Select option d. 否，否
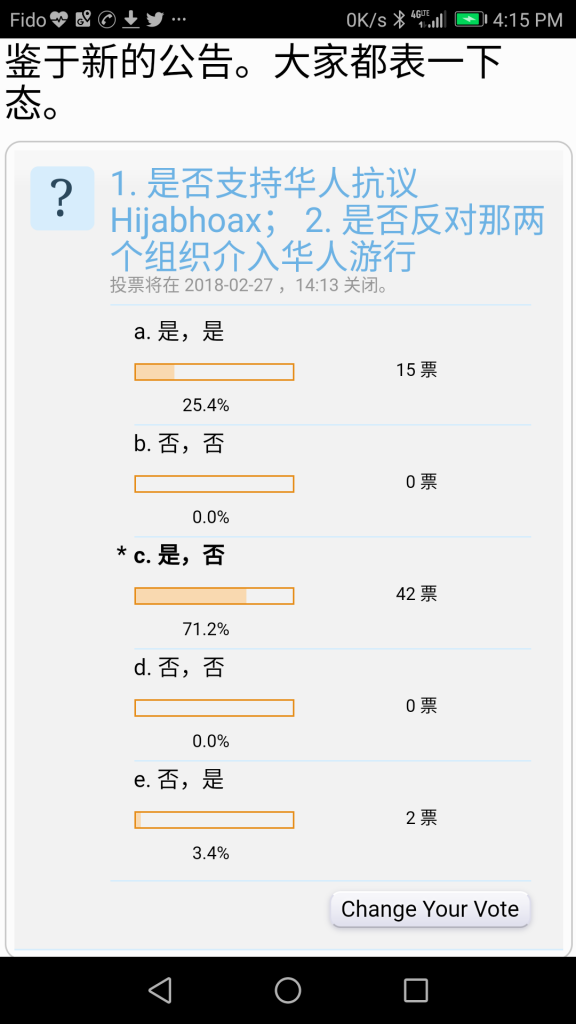This screenshot has height=1024, width=576. (x=179, y=668)
